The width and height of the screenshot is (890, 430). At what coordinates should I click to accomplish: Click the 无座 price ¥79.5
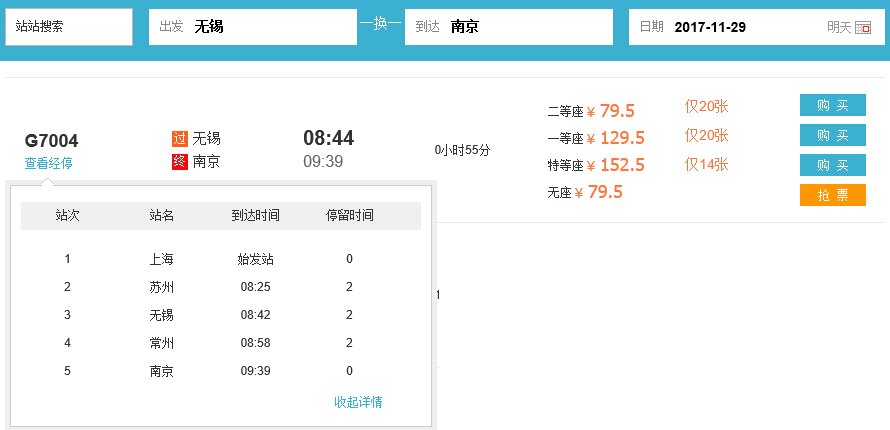pyautogui.click(x=598, y=192)
